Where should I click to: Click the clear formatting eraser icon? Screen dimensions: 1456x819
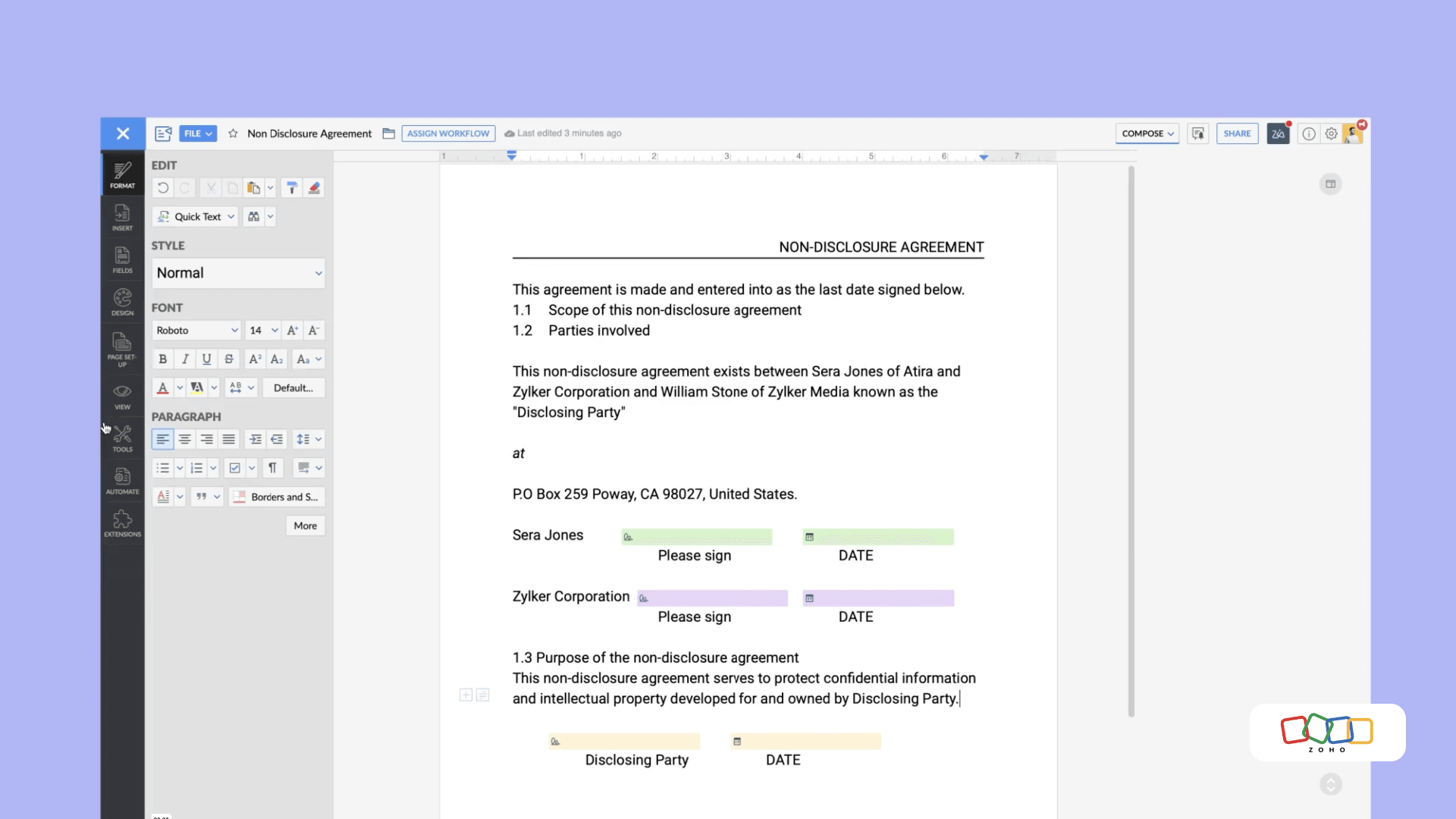[314, 188]
